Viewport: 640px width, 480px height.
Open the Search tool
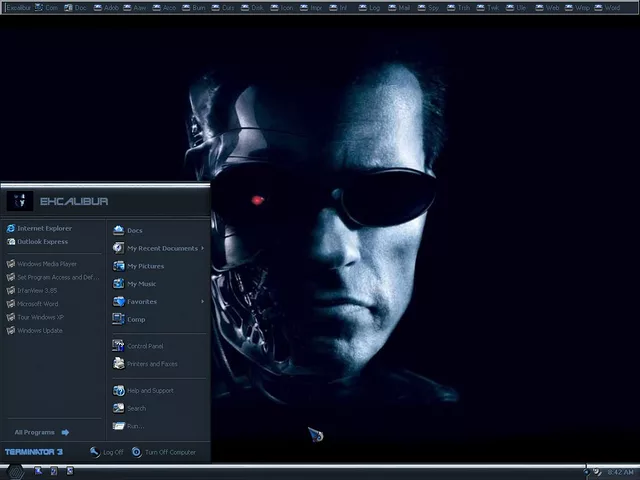136,408
